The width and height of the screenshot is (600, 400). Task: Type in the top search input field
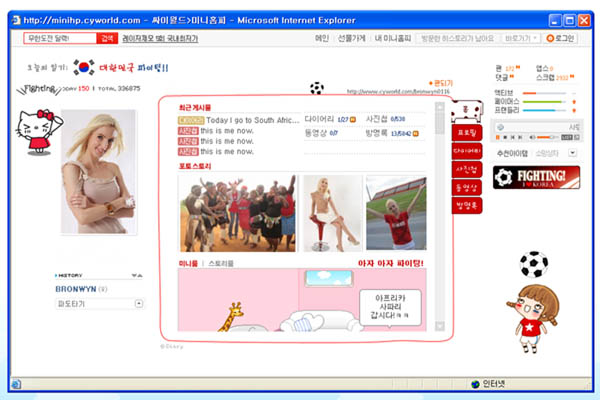pyautogui.click(x=60, y=38)
